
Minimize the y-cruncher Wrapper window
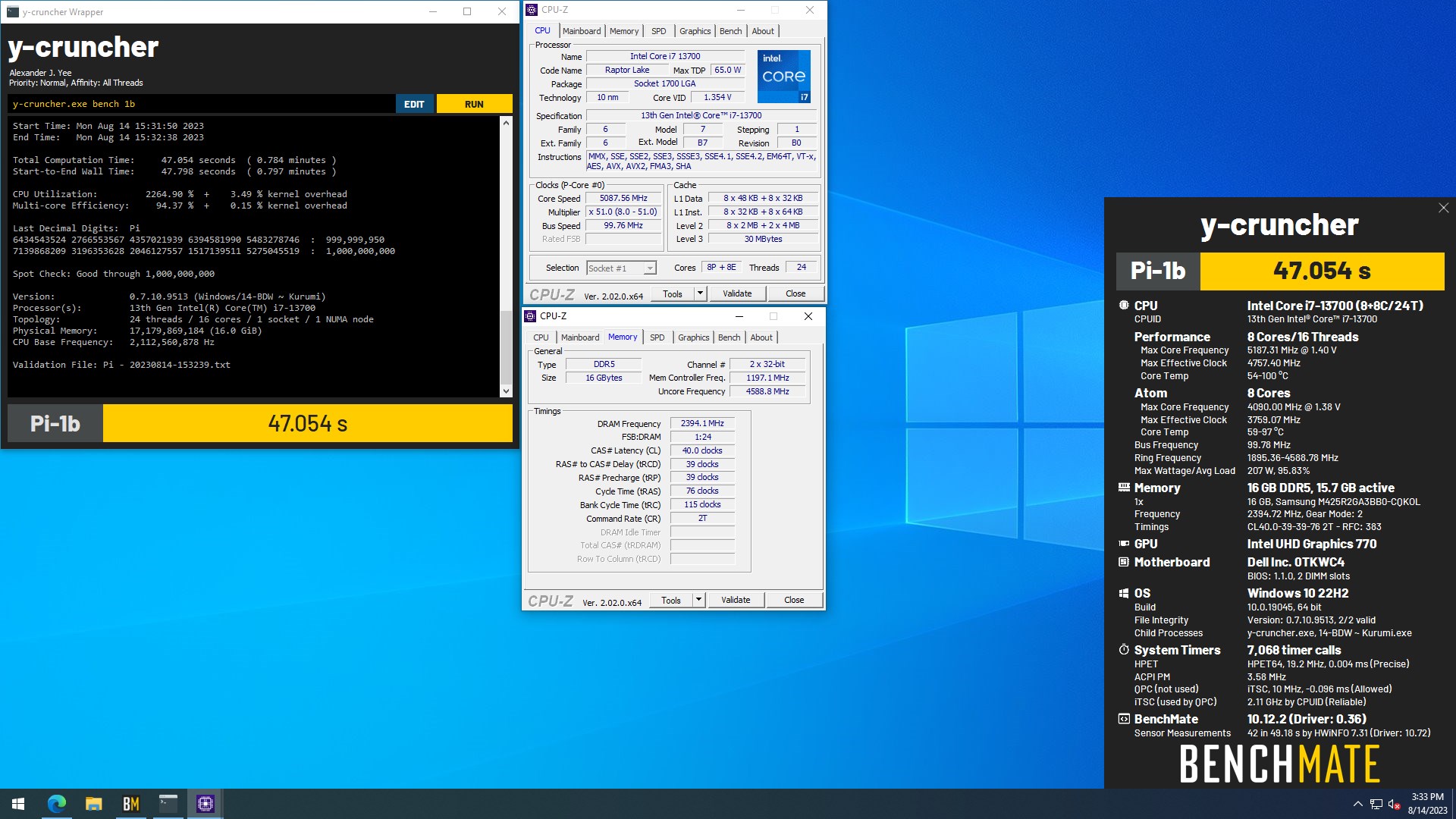[433, 11]
